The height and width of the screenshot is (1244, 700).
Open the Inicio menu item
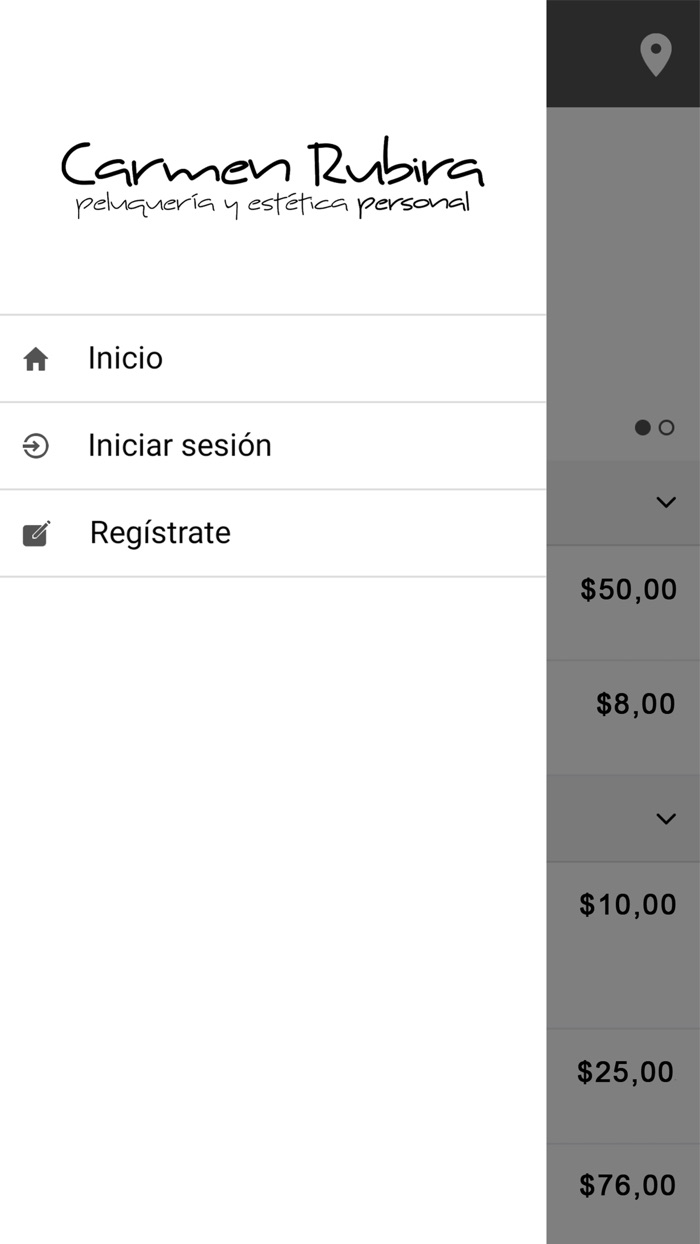(x=125, y=358)
